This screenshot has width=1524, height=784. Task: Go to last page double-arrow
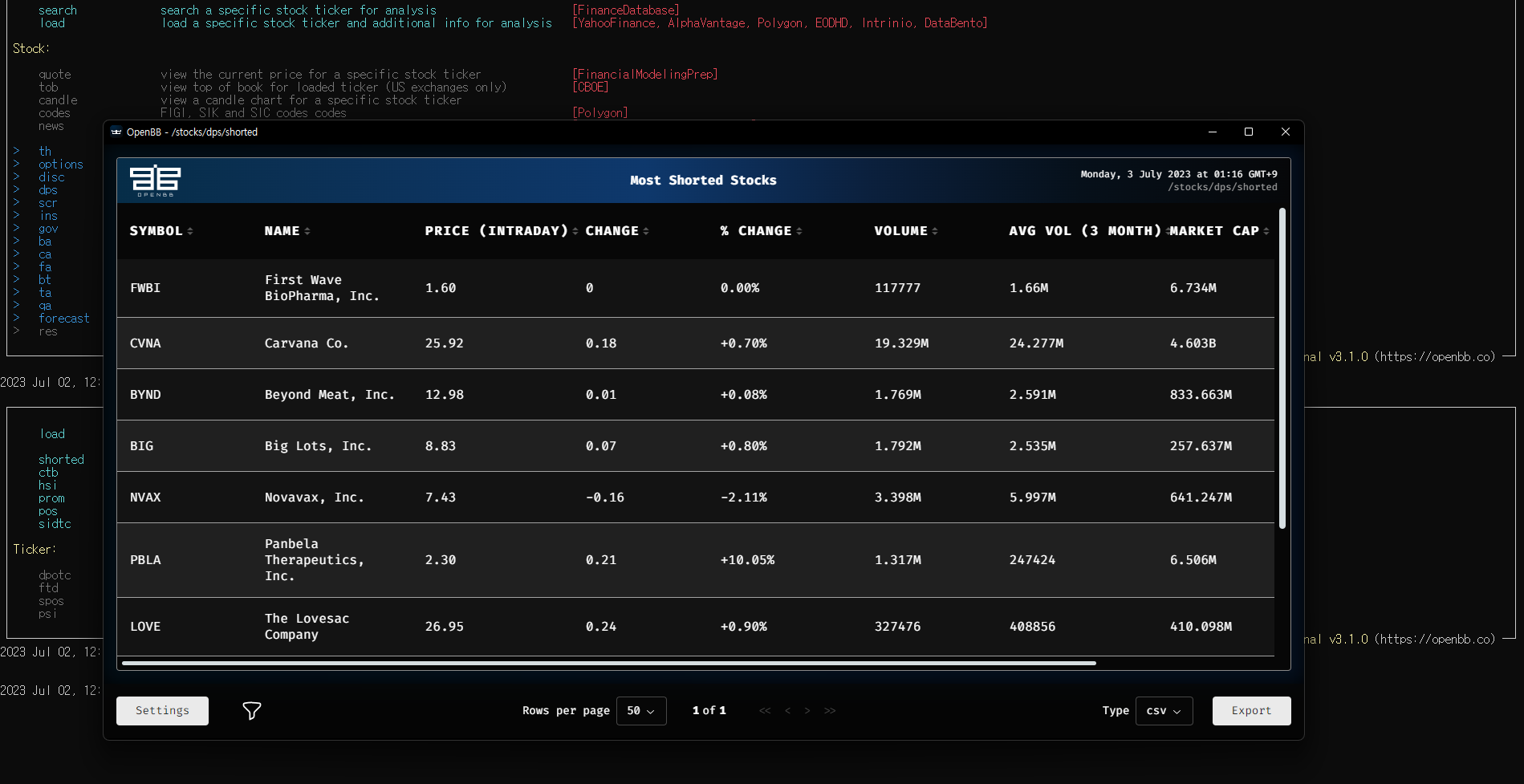(830, 711)
